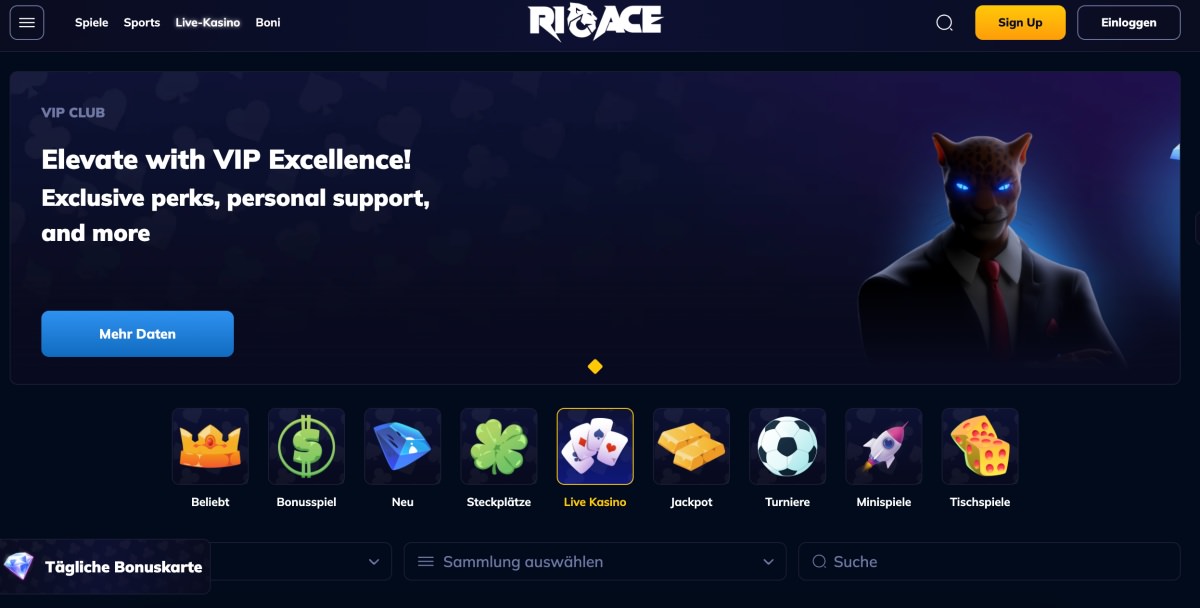Image resolution: width=1200 pixels, height=608 pixels.
Task: Open the hamburger menu
Action: coord(27,22)
